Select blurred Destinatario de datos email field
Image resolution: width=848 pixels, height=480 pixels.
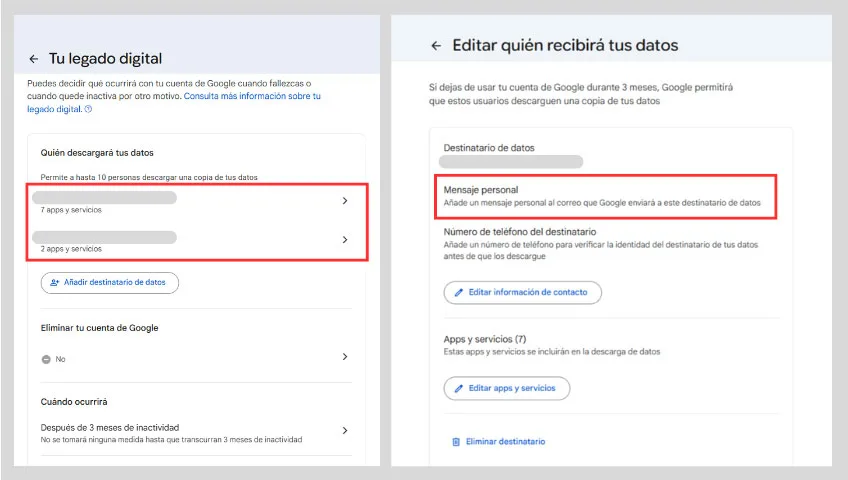[x=511, y=162]
